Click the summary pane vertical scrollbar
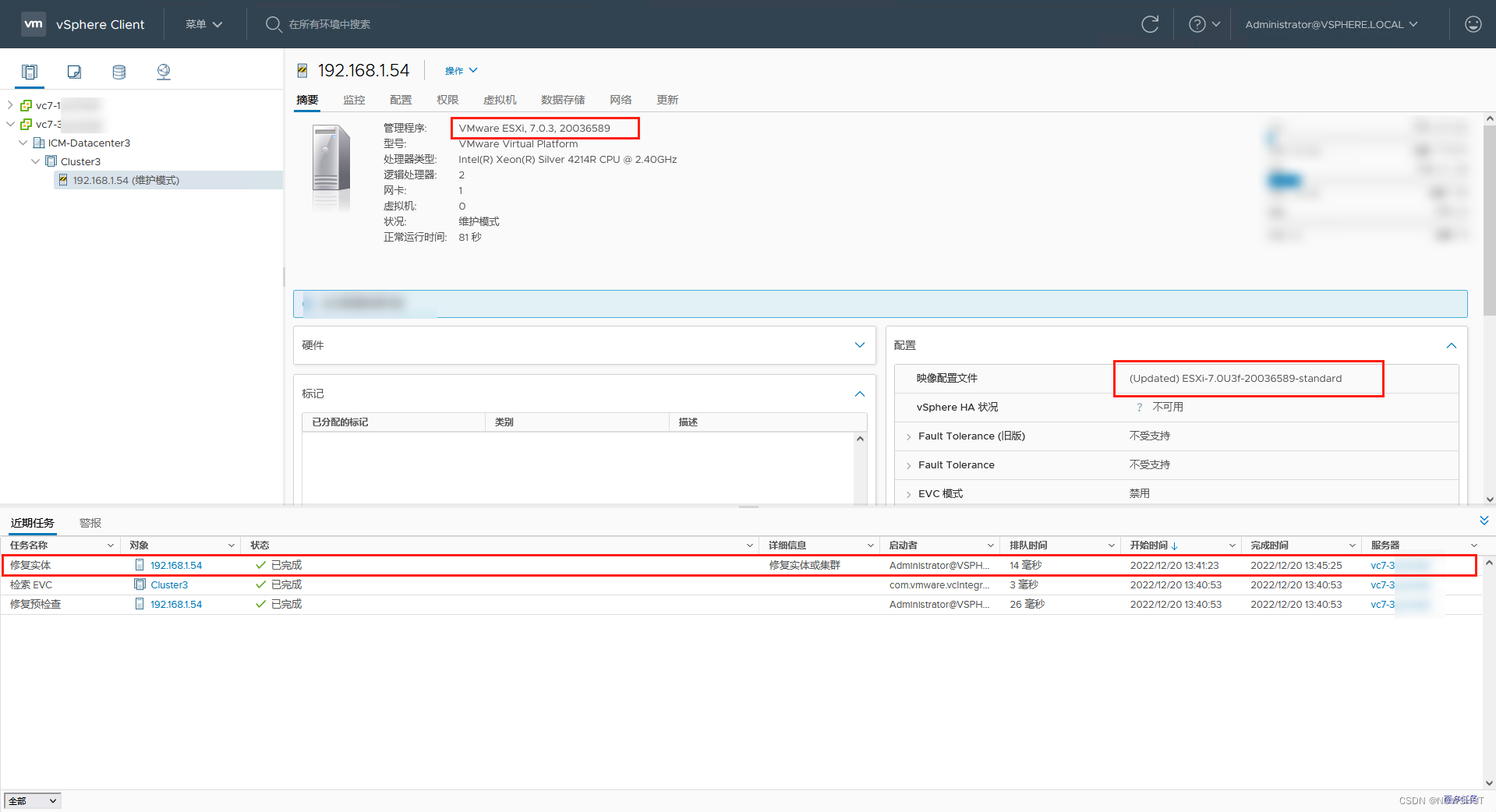 pyautogui.click(x=1490, y=221)
